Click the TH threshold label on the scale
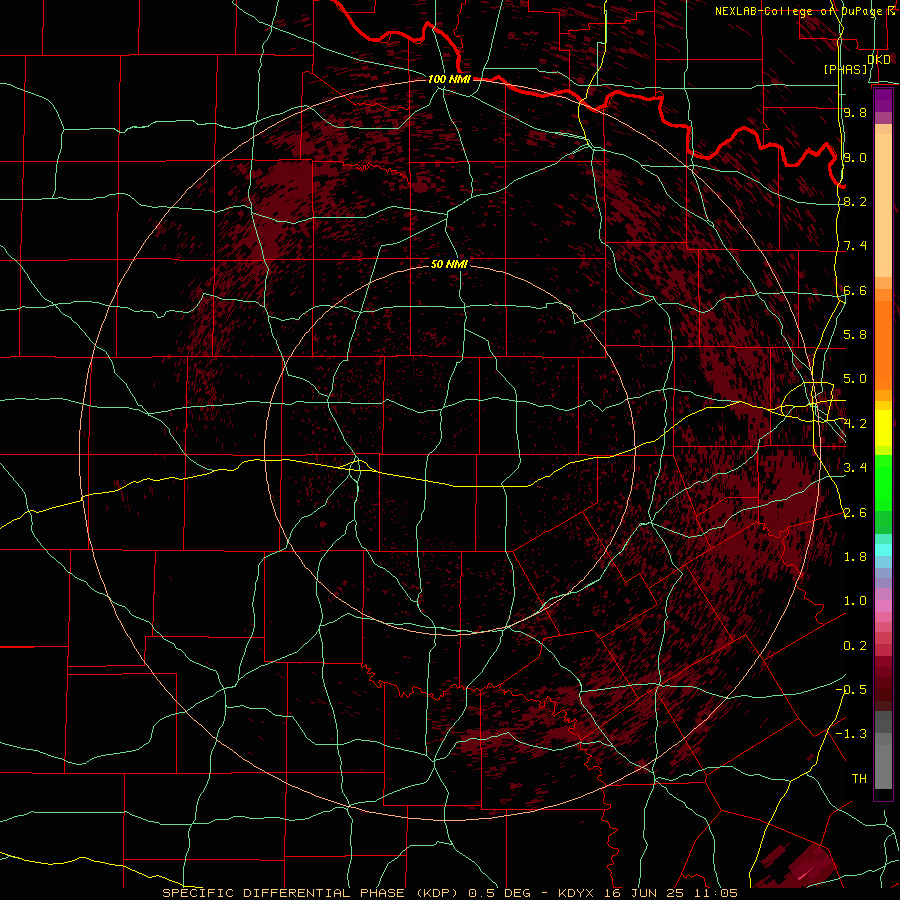Screen dimensions: 900x900 click(859, 779)
